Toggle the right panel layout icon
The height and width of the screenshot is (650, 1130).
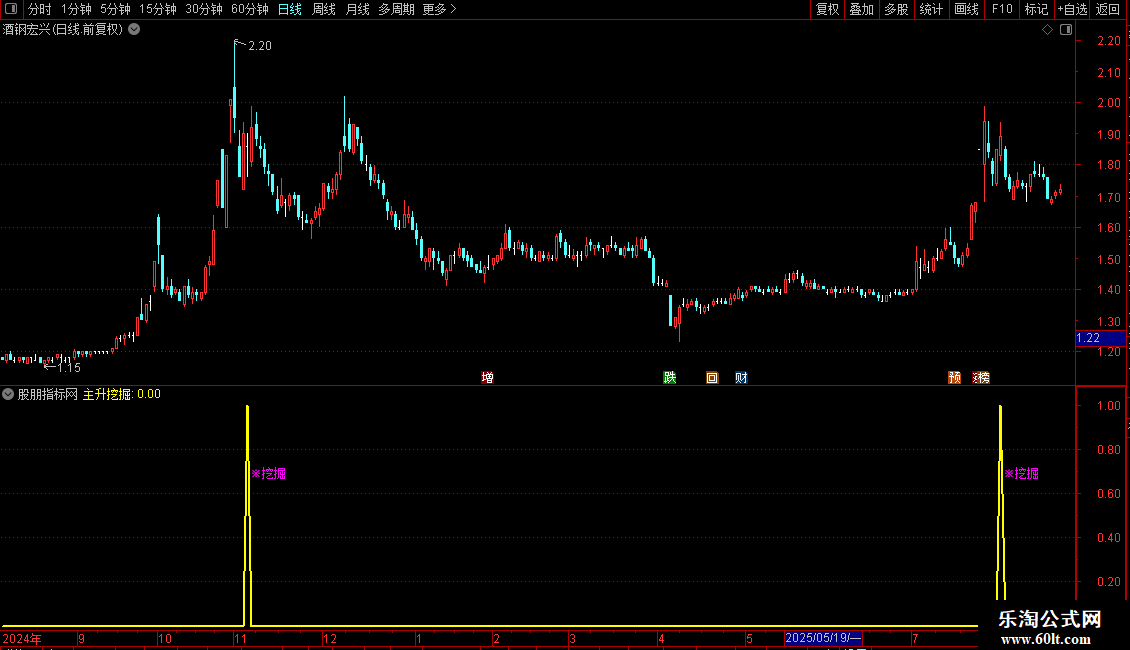click(x=1066, y=30)
